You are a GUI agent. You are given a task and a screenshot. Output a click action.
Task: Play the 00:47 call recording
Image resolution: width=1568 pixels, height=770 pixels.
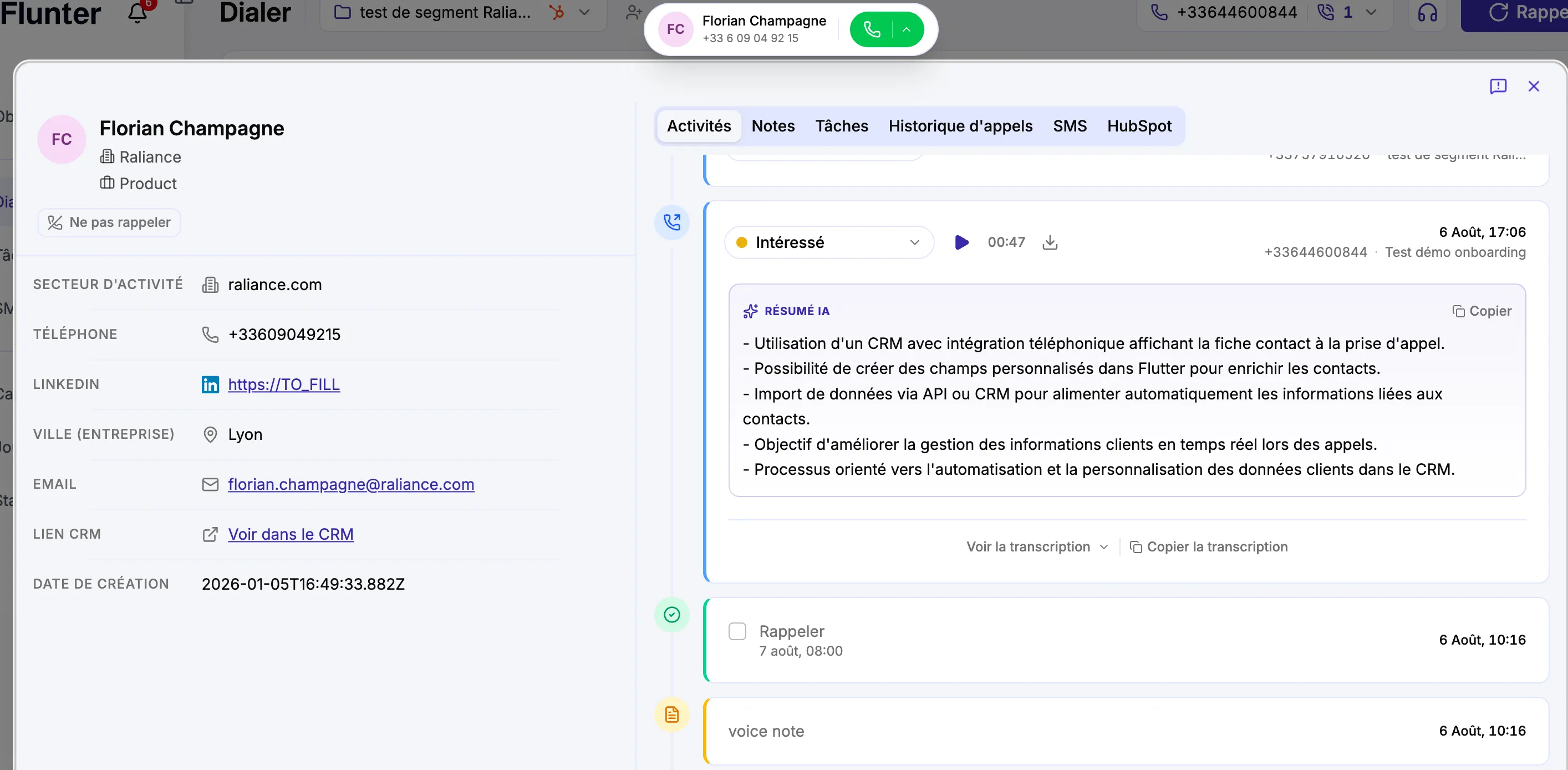pyautogui.click(x=961, y=242)
